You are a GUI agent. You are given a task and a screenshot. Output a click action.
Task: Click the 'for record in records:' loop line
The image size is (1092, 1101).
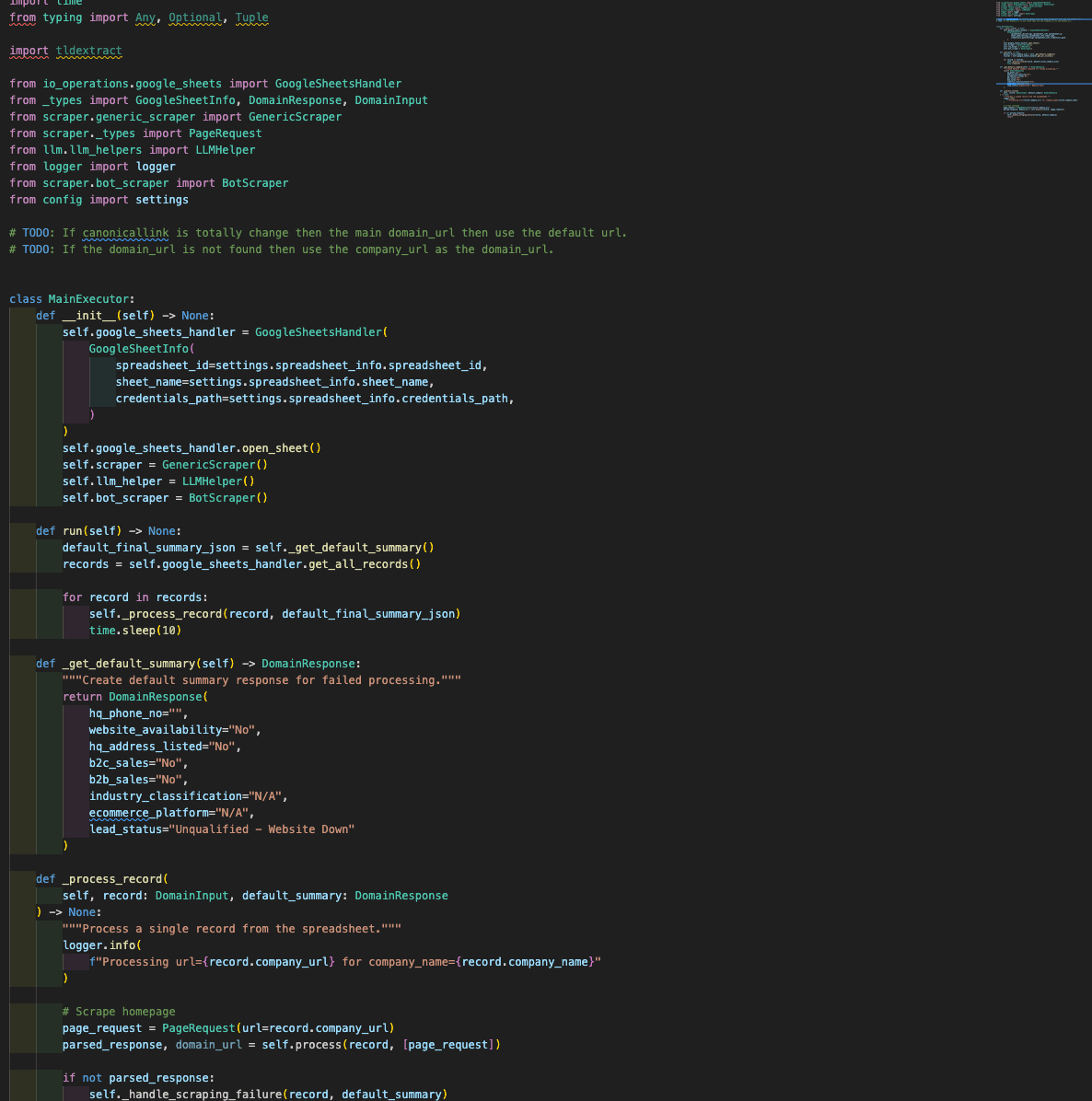(135, 597)
